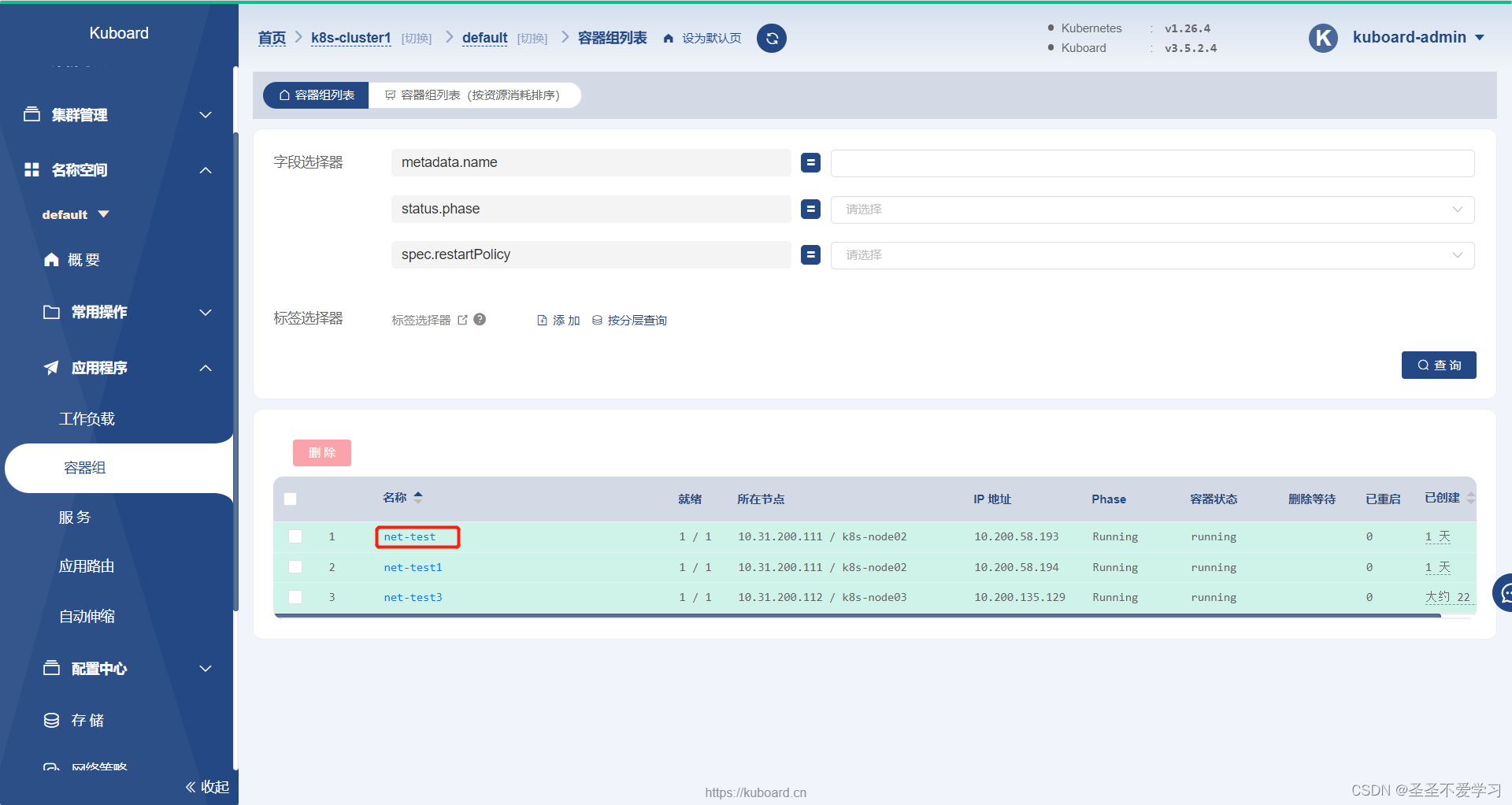Click IP 10.200.58.193 cell
The height and width of the screenshot is (805, 1512).
point(1017,536)
